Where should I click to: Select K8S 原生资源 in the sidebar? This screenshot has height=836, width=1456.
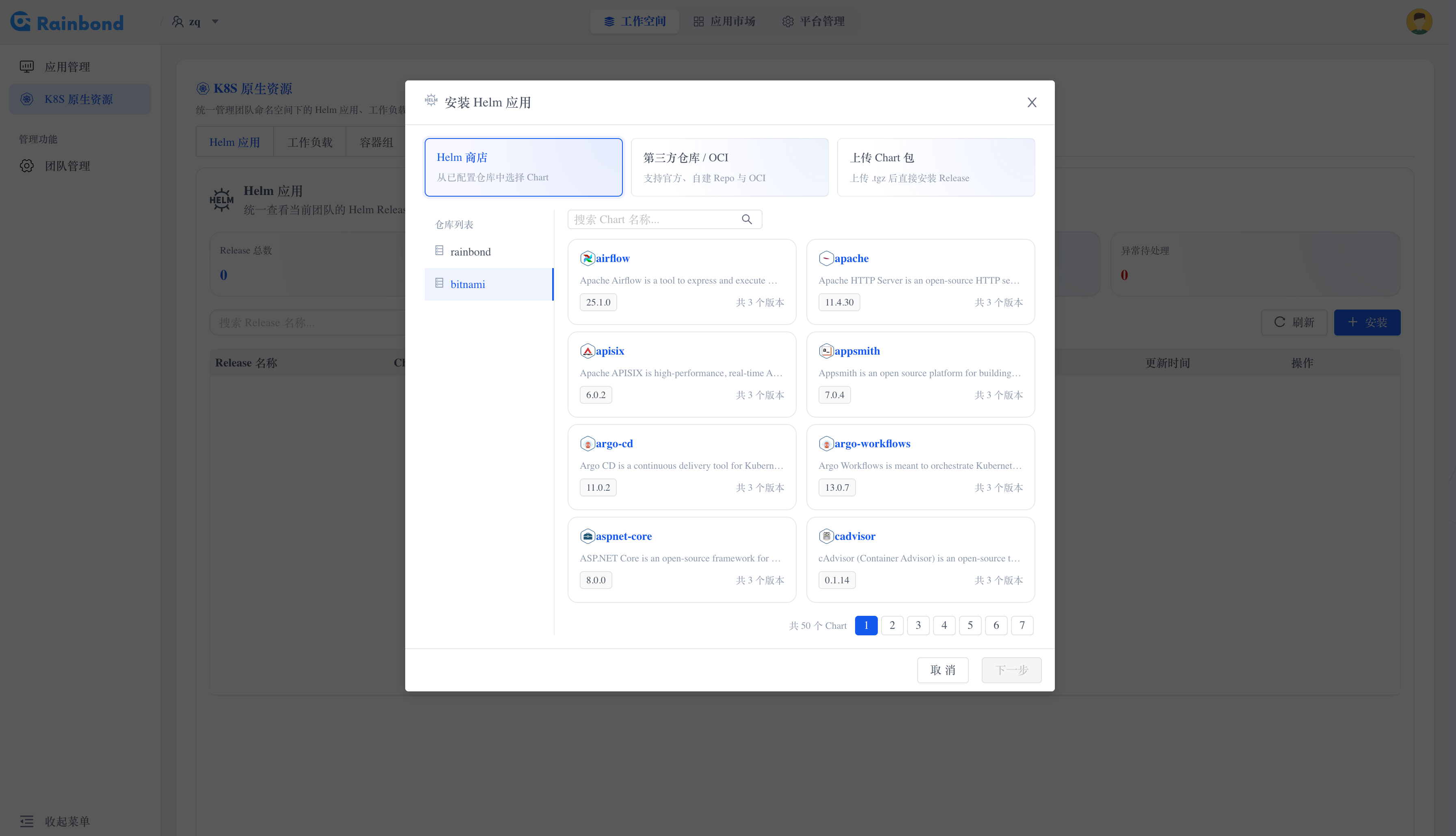click(80, 100)
